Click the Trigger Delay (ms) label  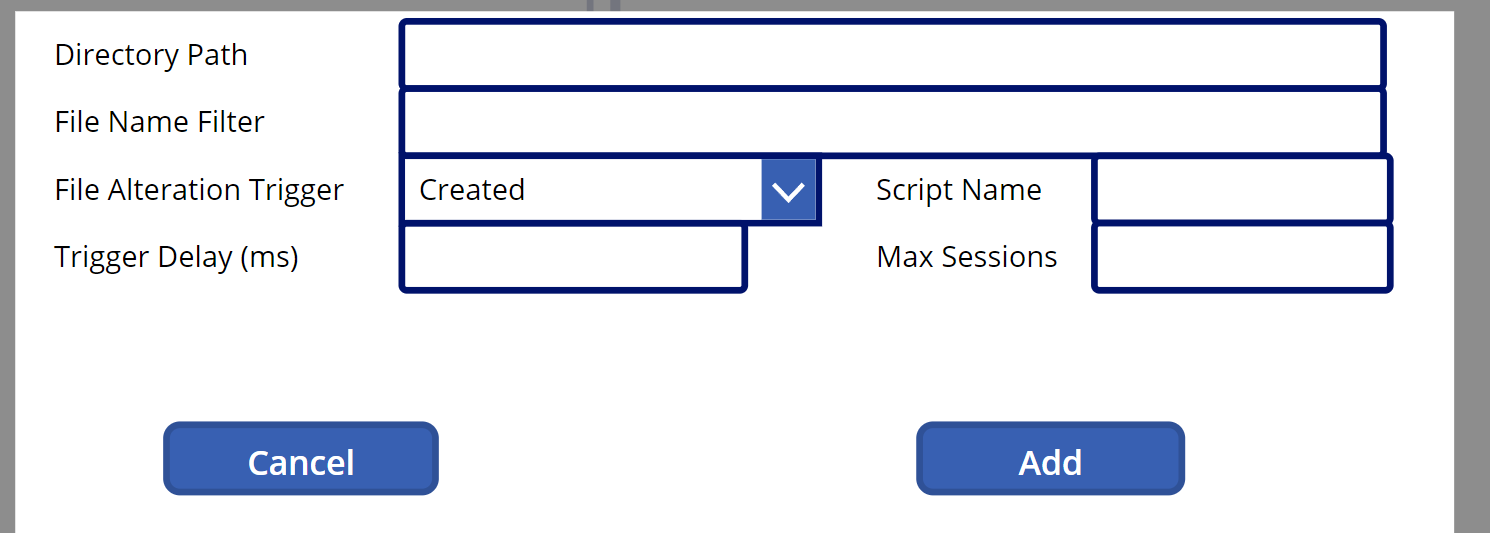(x=177, y=258)
